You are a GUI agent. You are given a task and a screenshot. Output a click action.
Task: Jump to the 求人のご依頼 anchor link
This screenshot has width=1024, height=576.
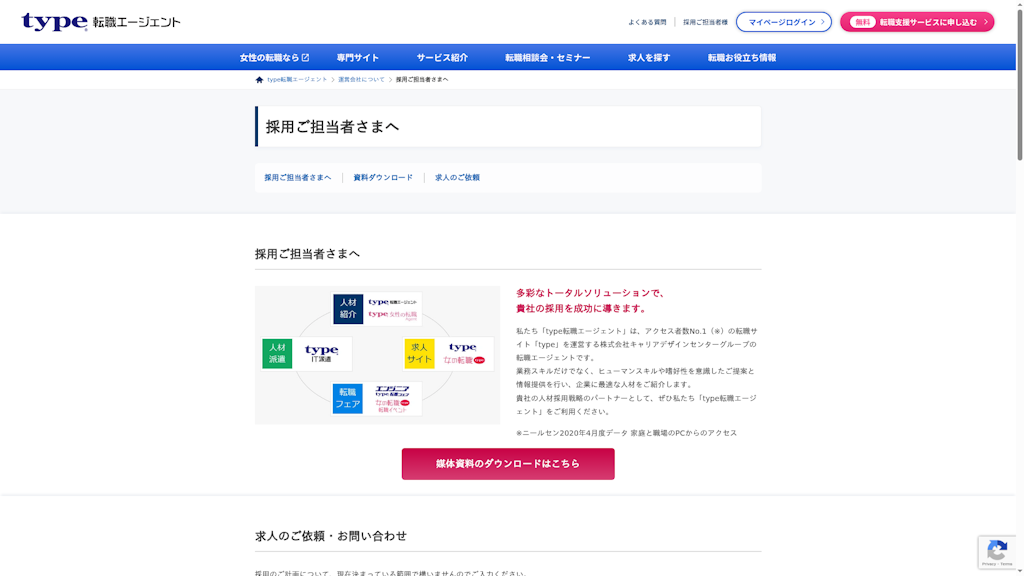pyautogui.click(x=457, y=178)
